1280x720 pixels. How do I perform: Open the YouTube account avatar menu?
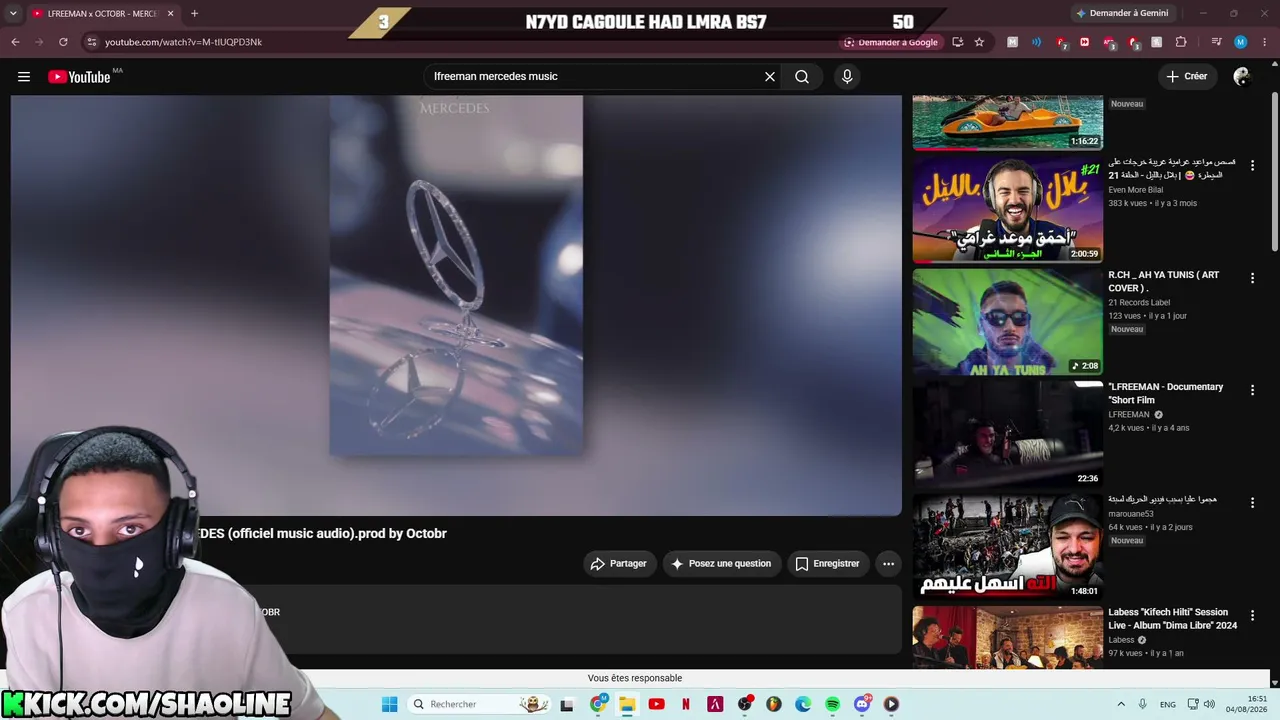1242,77
